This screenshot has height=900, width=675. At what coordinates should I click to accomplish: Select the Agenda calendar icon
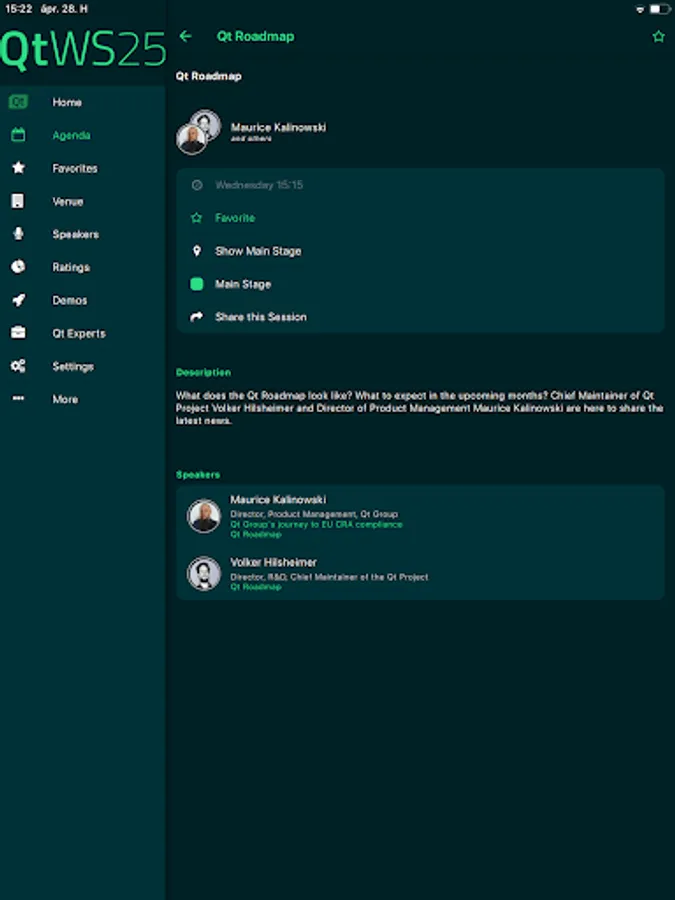tap(18, 135)
